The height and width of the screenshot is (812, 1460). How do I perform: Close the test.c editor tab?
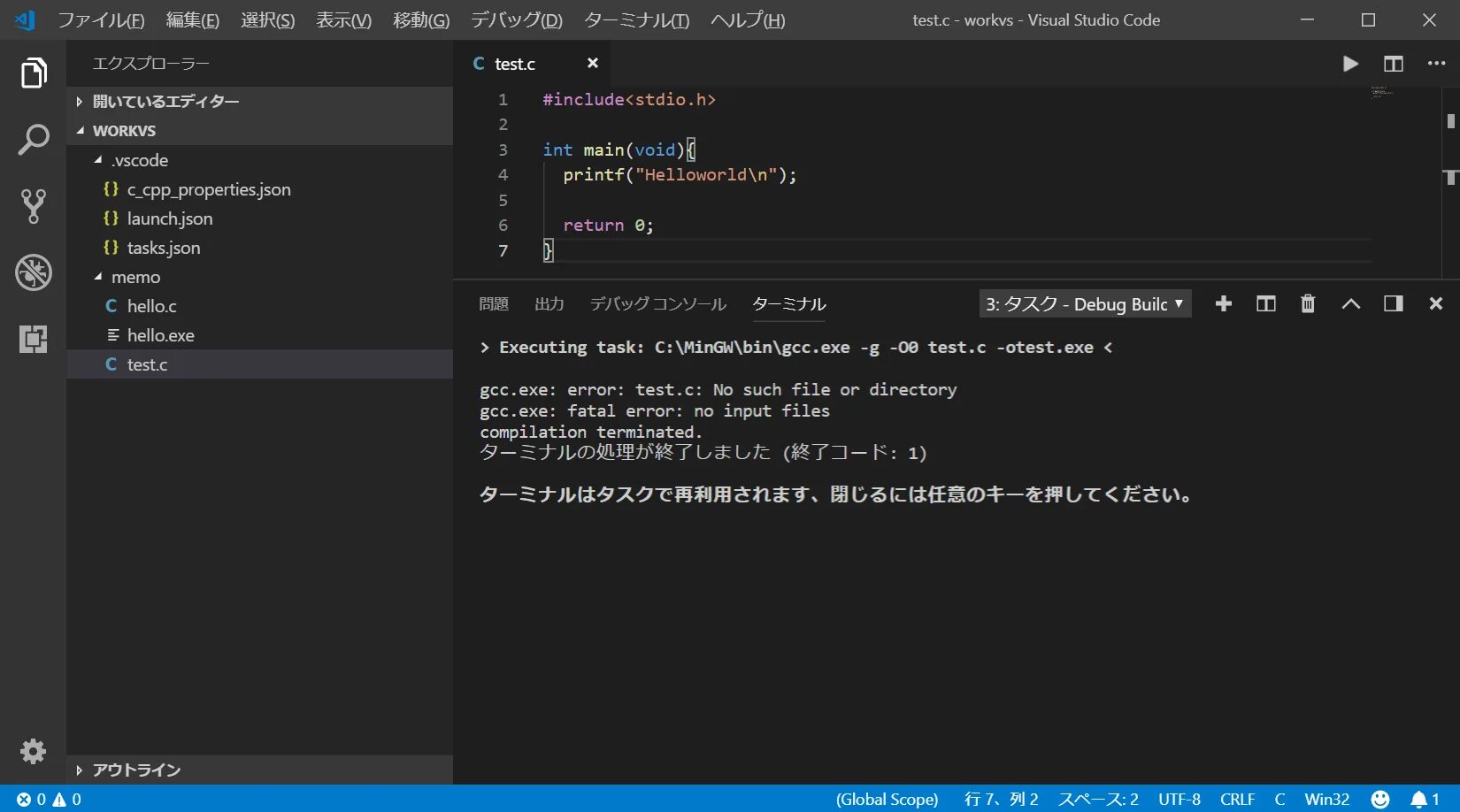[593, 63]
